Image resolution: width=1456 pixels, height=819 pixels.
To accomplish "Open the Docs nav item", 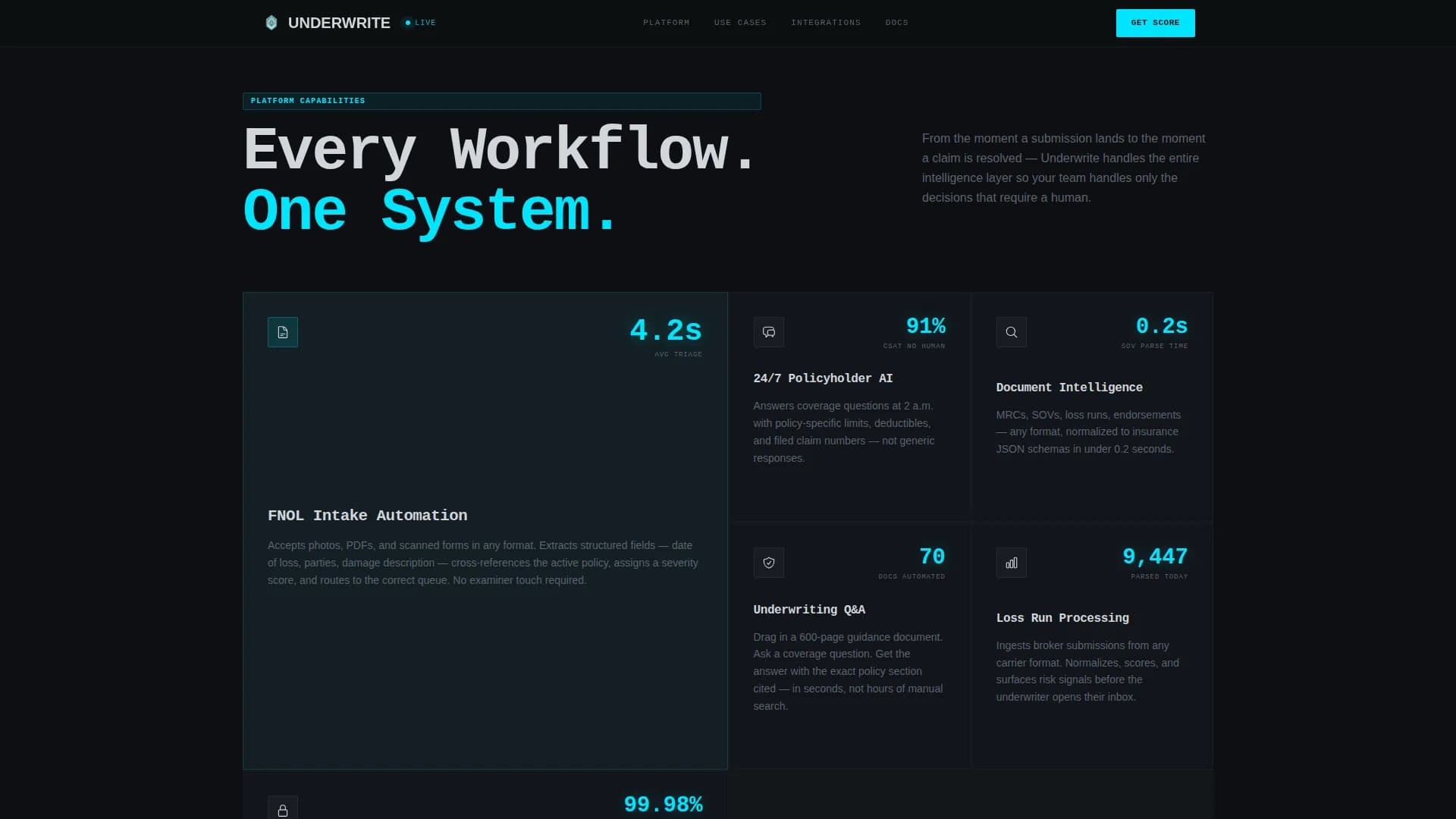I will point(896,23).
